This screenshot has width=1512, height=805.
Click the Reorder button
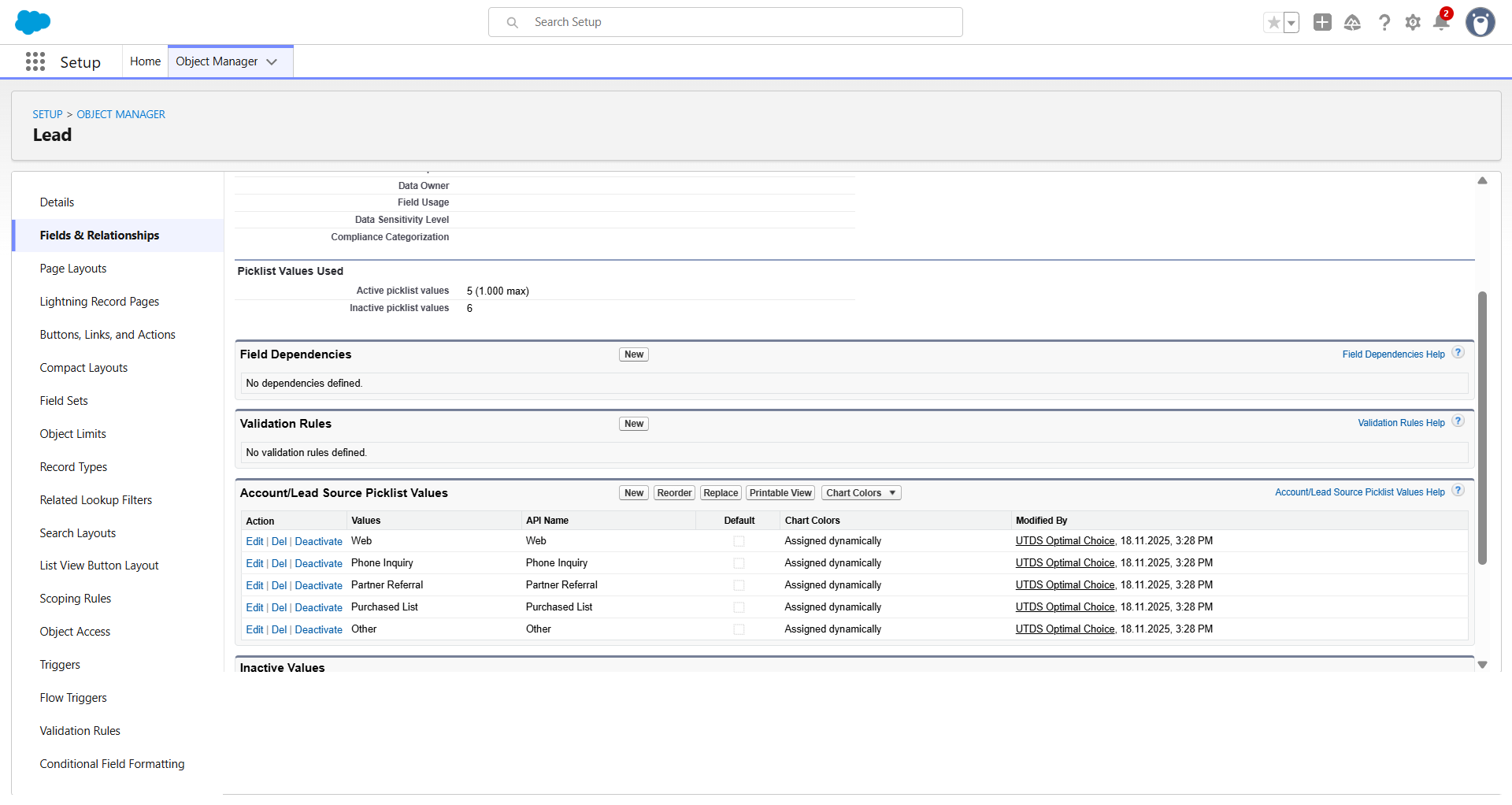click(674, 493)
